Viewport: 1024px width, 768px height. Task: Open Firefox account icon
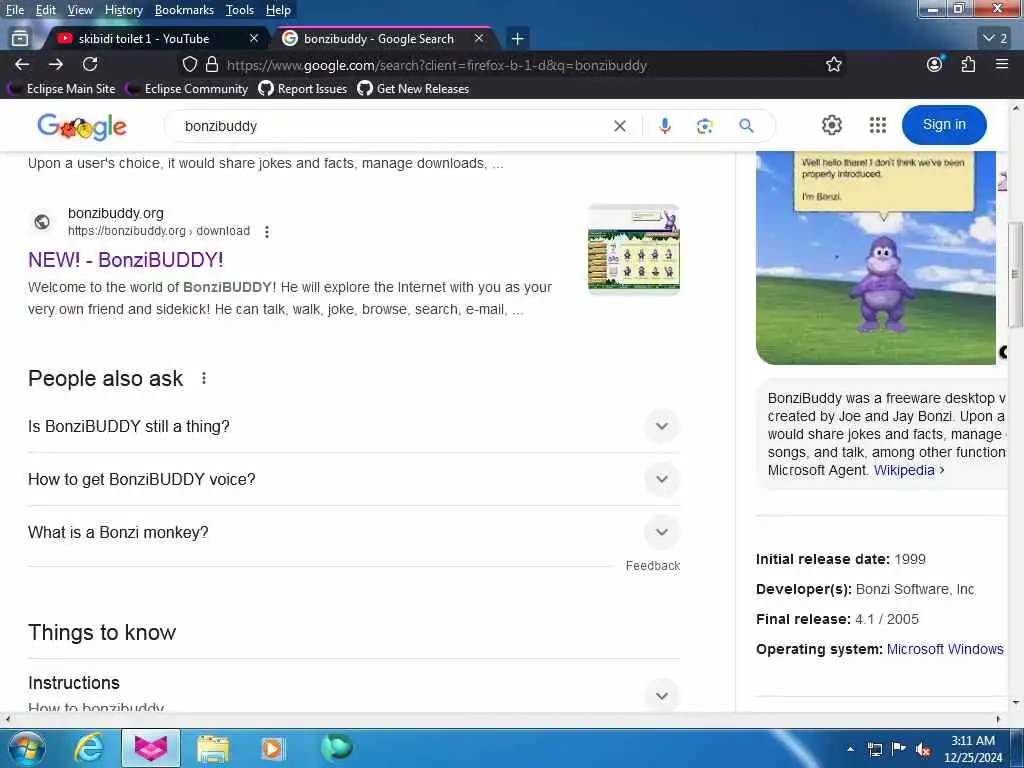(x=935, y=64)
